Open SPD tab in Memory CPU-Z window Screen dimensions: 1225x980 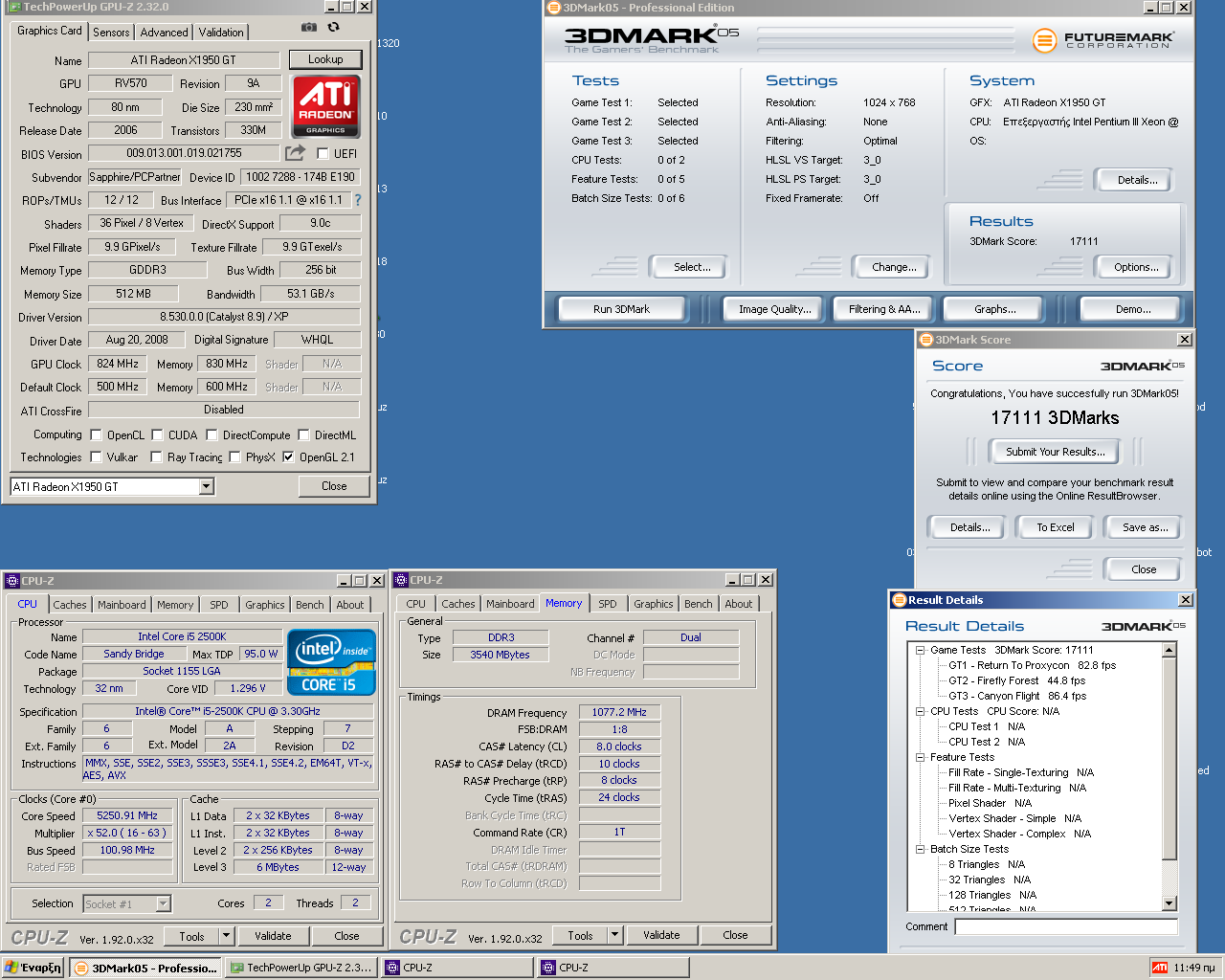pyautogui.click(x=608, y=604)
